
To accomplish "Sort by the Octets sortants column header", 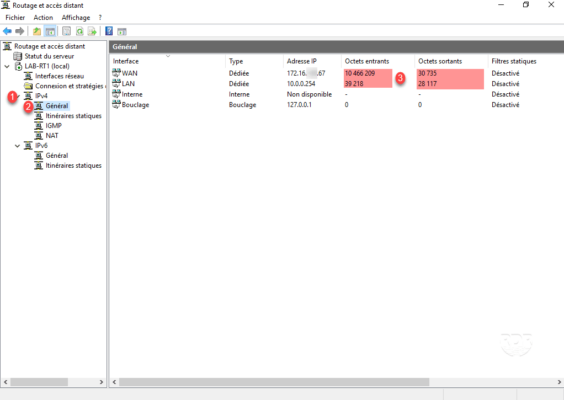I will (451, 61).
